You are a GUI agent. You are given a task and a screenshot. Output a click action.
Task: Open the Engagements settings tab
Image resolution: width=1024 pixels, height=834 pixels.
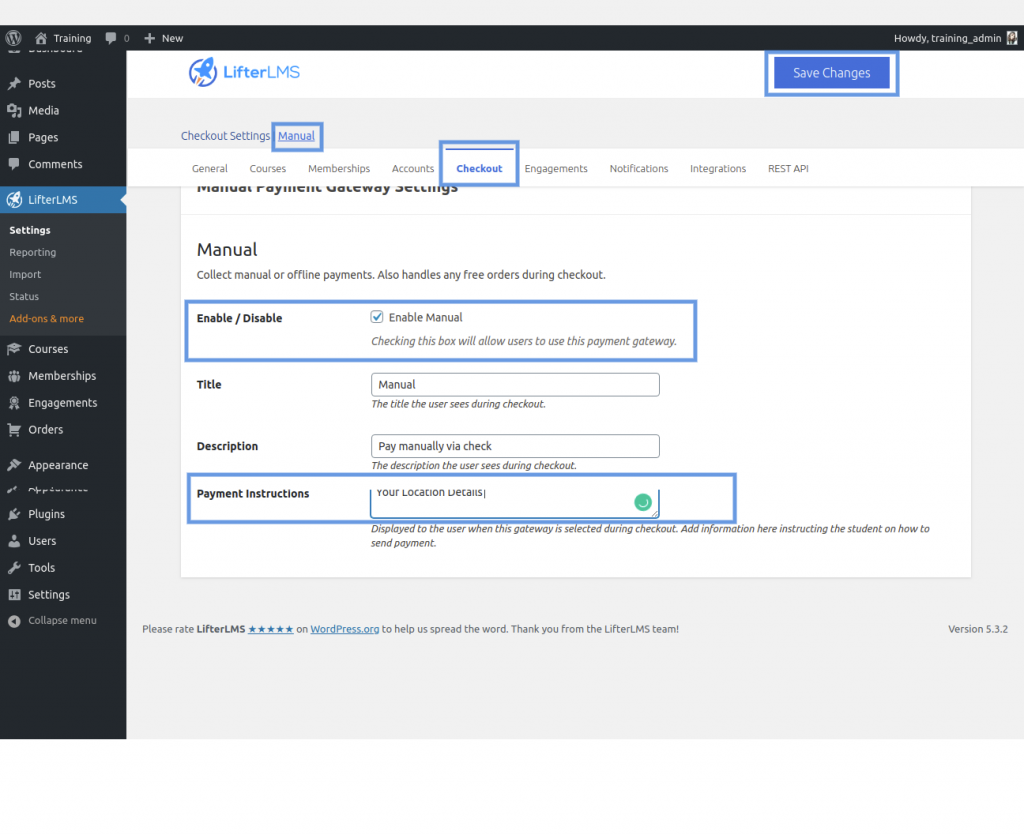coord(556,168)
